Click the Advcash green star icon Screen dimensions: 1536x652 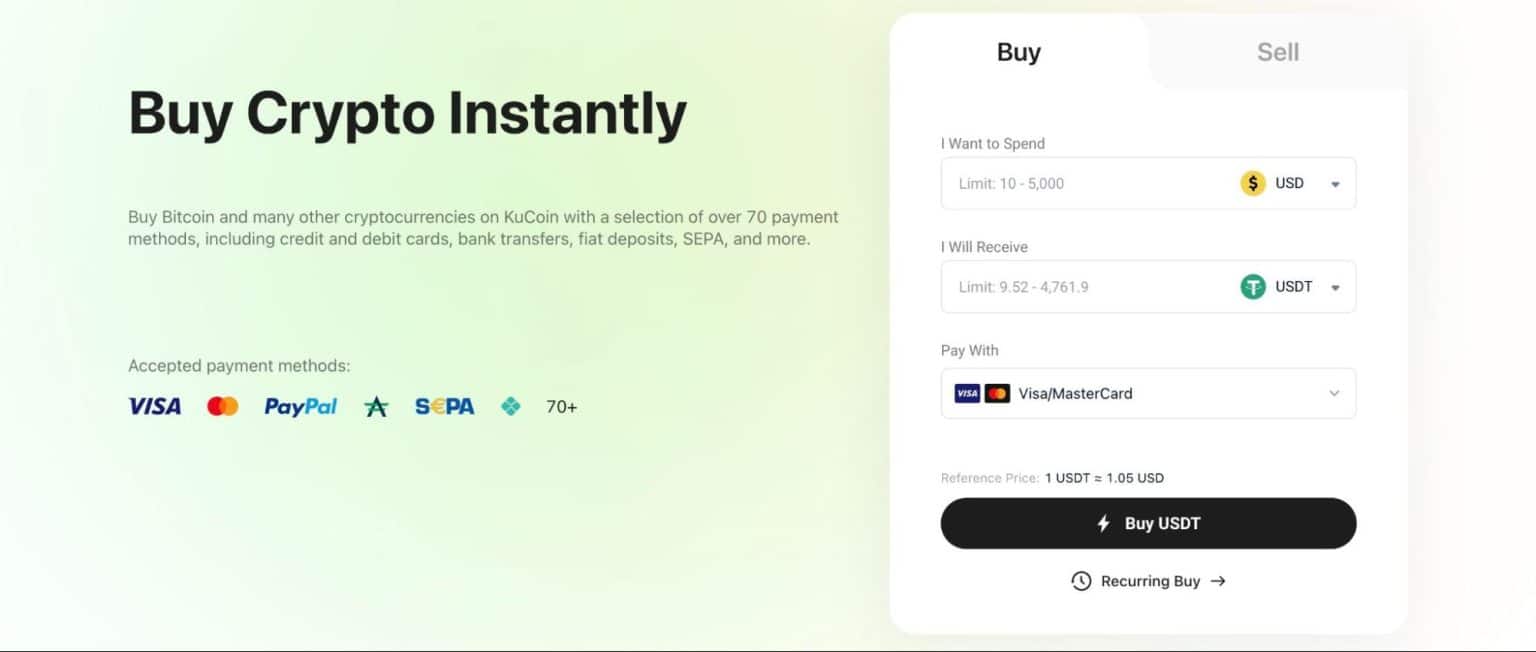(376, 406)
